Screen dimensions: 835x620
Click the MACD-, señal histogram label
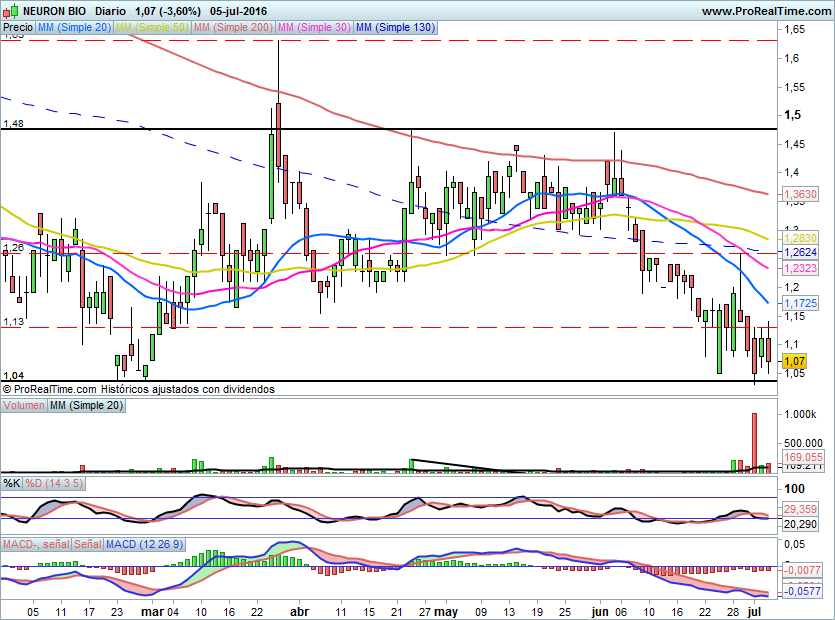point(36,544)
